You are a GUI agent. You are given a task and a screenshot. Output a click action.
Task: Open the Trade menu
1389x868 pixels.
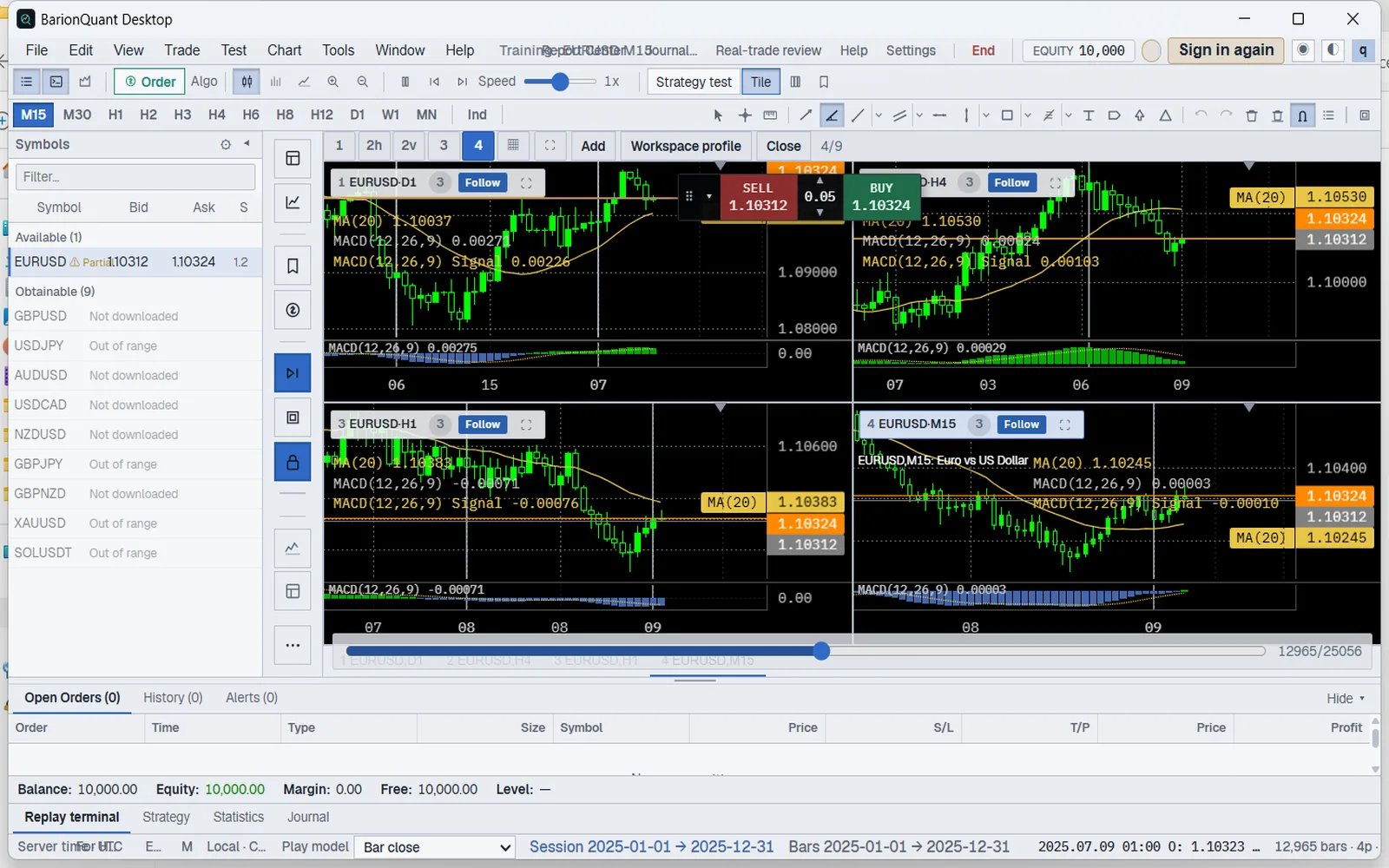click(x=181, y=50)
